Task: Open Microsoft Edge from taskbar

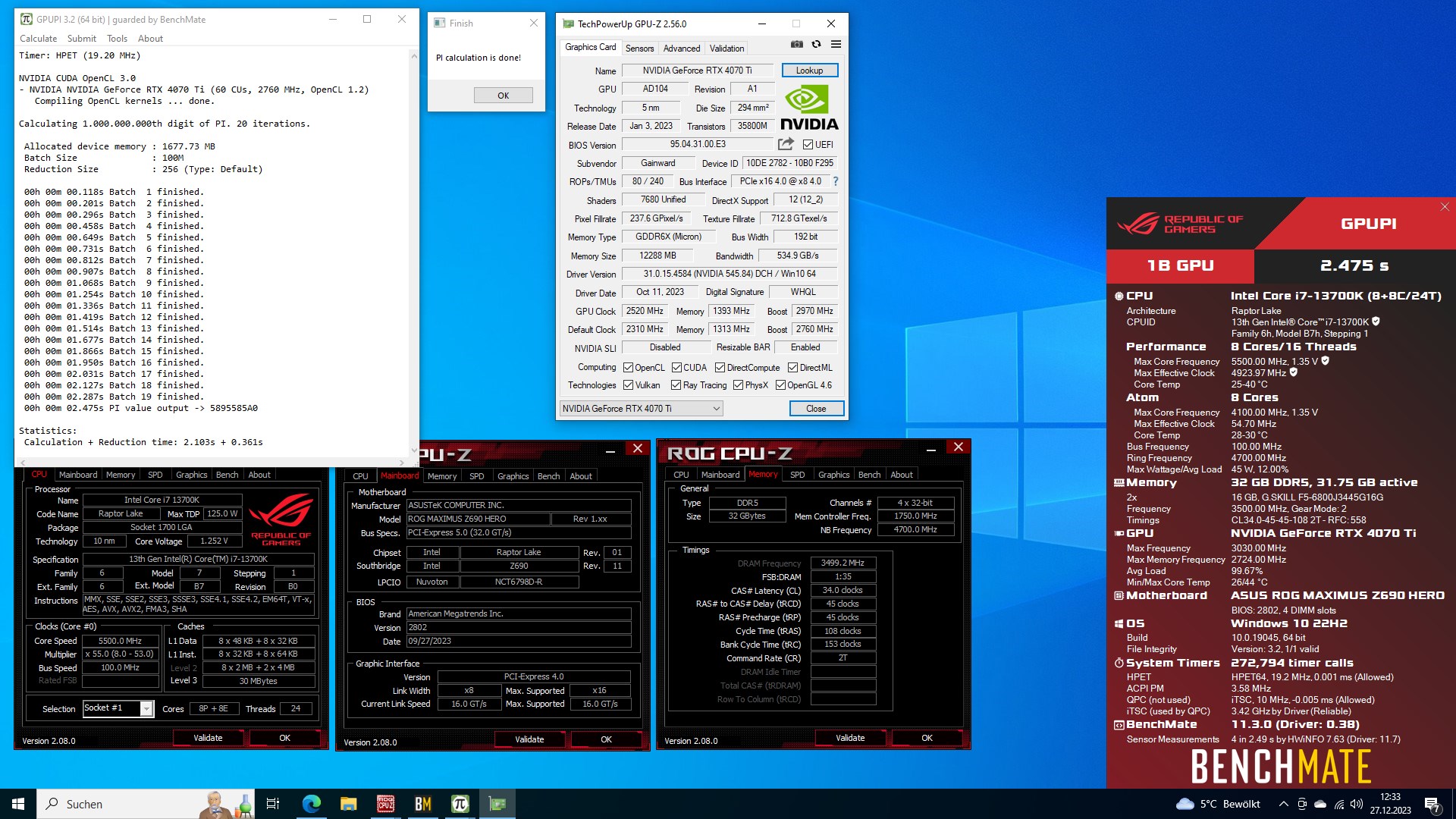Action: (x=312, y=804)
